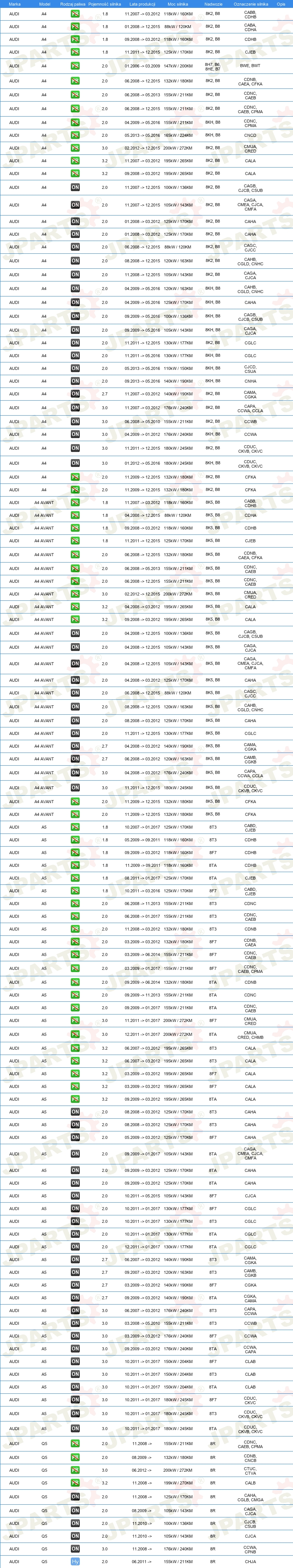This screenshot has width=293, height=1568.
Task: Click the Opis column header
Action: 281,4
